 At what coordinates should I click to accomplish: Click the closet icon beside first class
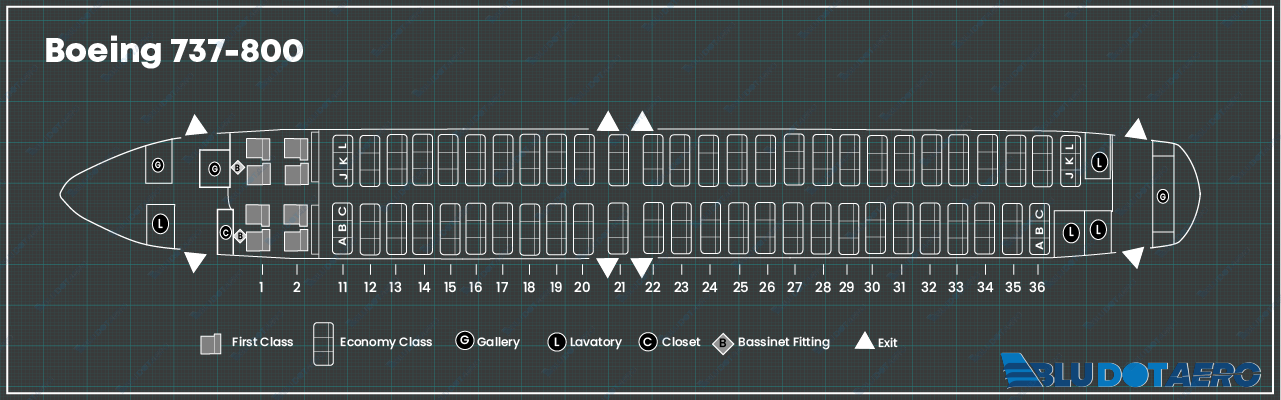pos(226,233)
